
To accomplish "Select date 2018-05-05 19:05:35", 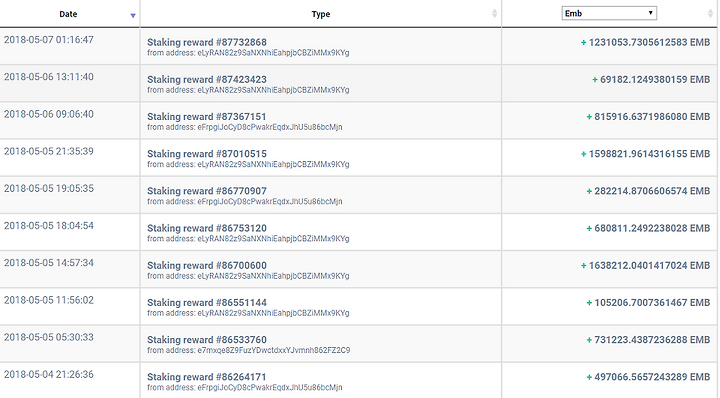I will click(x=49, y=189).
